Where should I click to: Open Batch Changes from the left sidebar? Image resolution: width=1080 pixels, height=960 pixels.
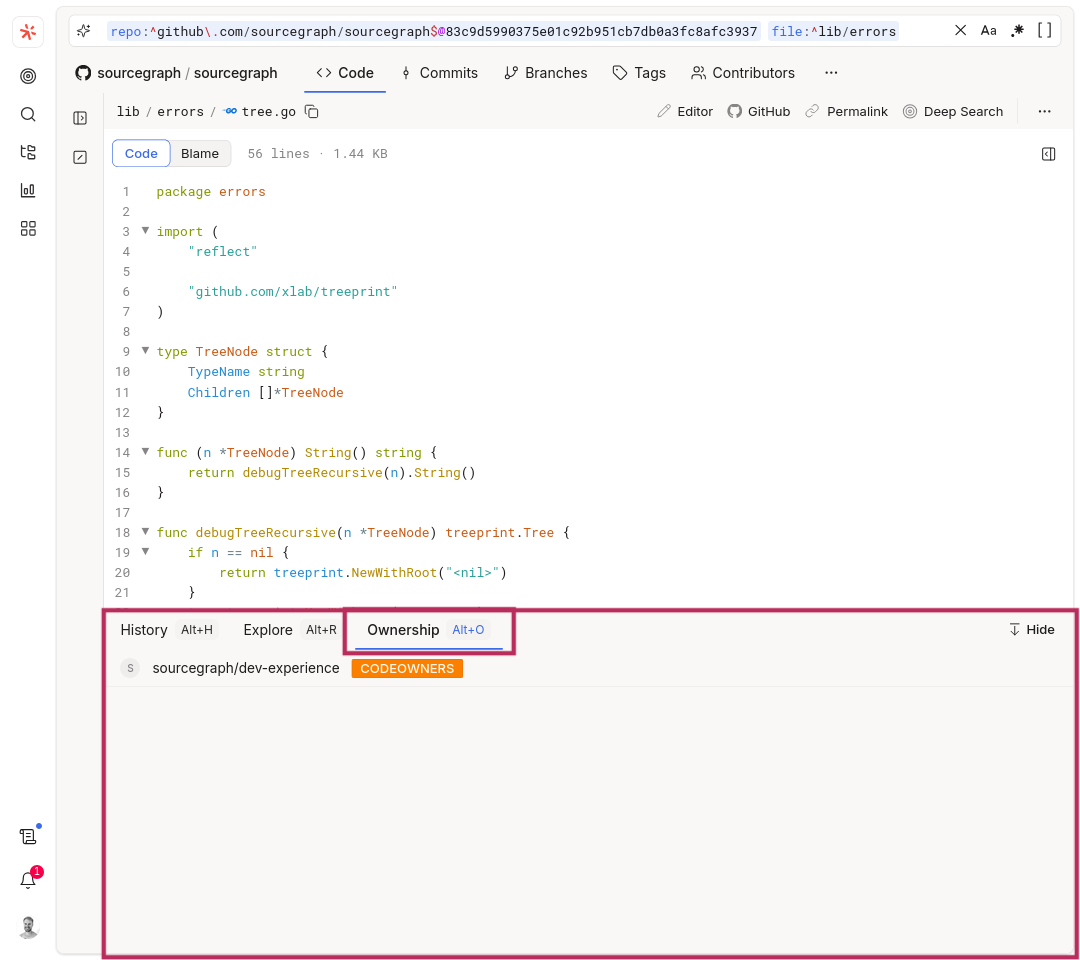pyautogui.click(x=27, y=152)
